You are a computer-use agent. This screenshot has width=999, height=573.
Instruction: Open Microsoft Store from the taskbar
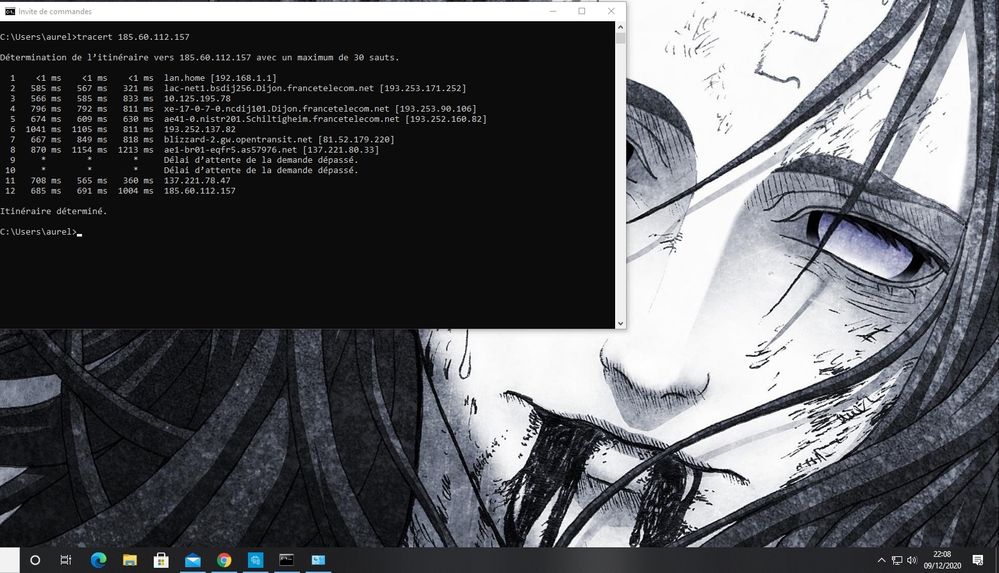pos(161,560)
